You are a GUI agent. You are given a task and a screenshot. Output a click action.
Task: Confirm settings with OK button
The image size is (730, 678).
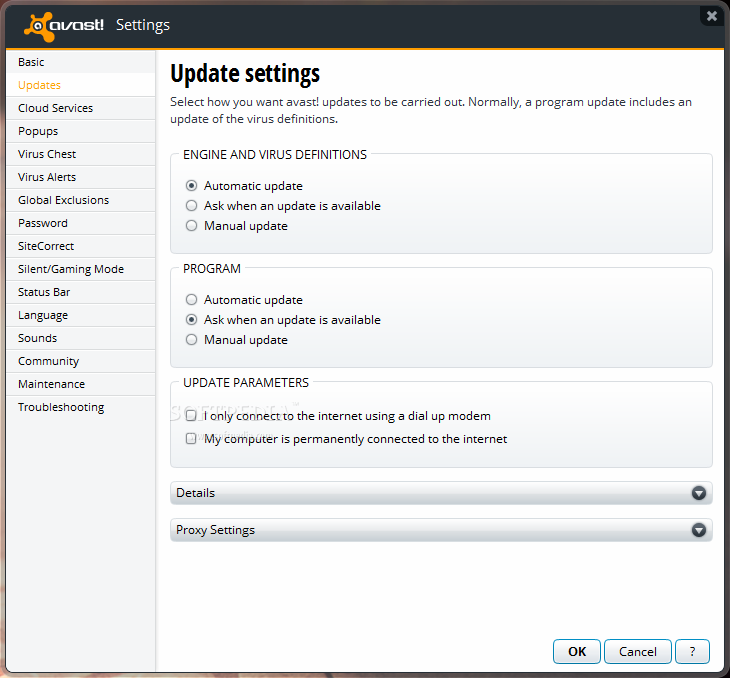click(x=576, y=651)
